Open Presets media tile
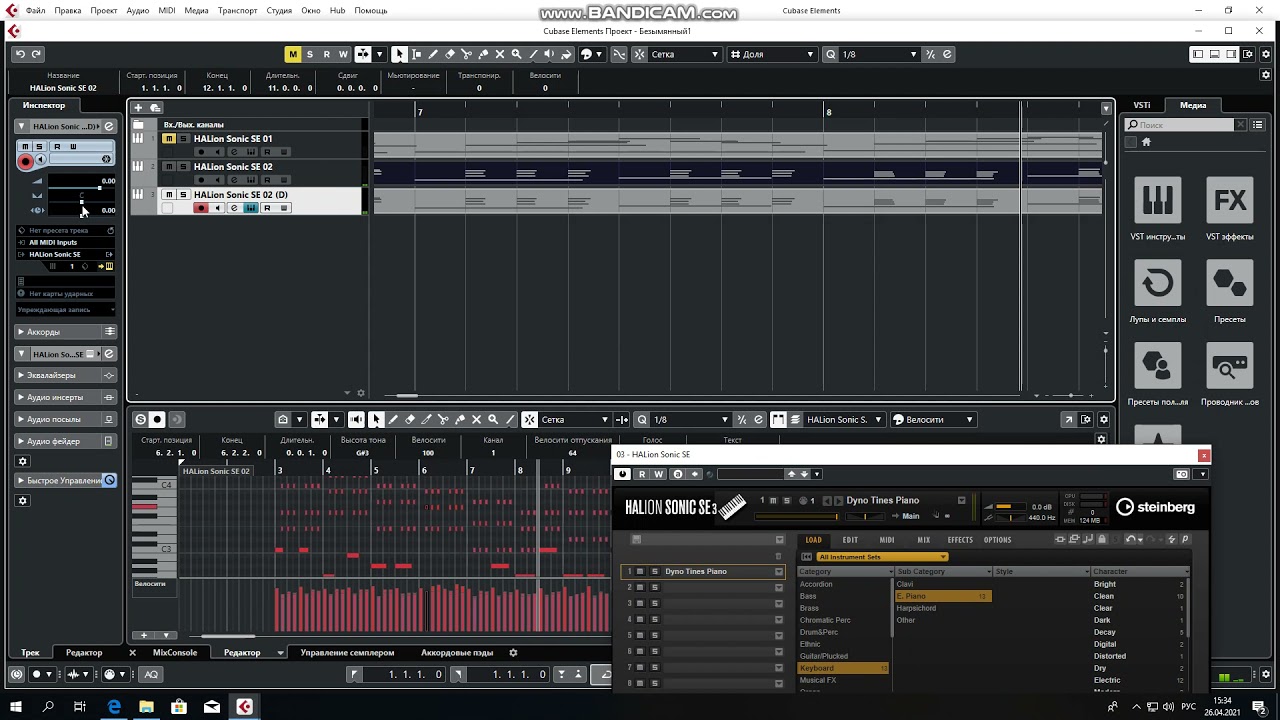The image size is (1280, 720). pos(1230,291)
